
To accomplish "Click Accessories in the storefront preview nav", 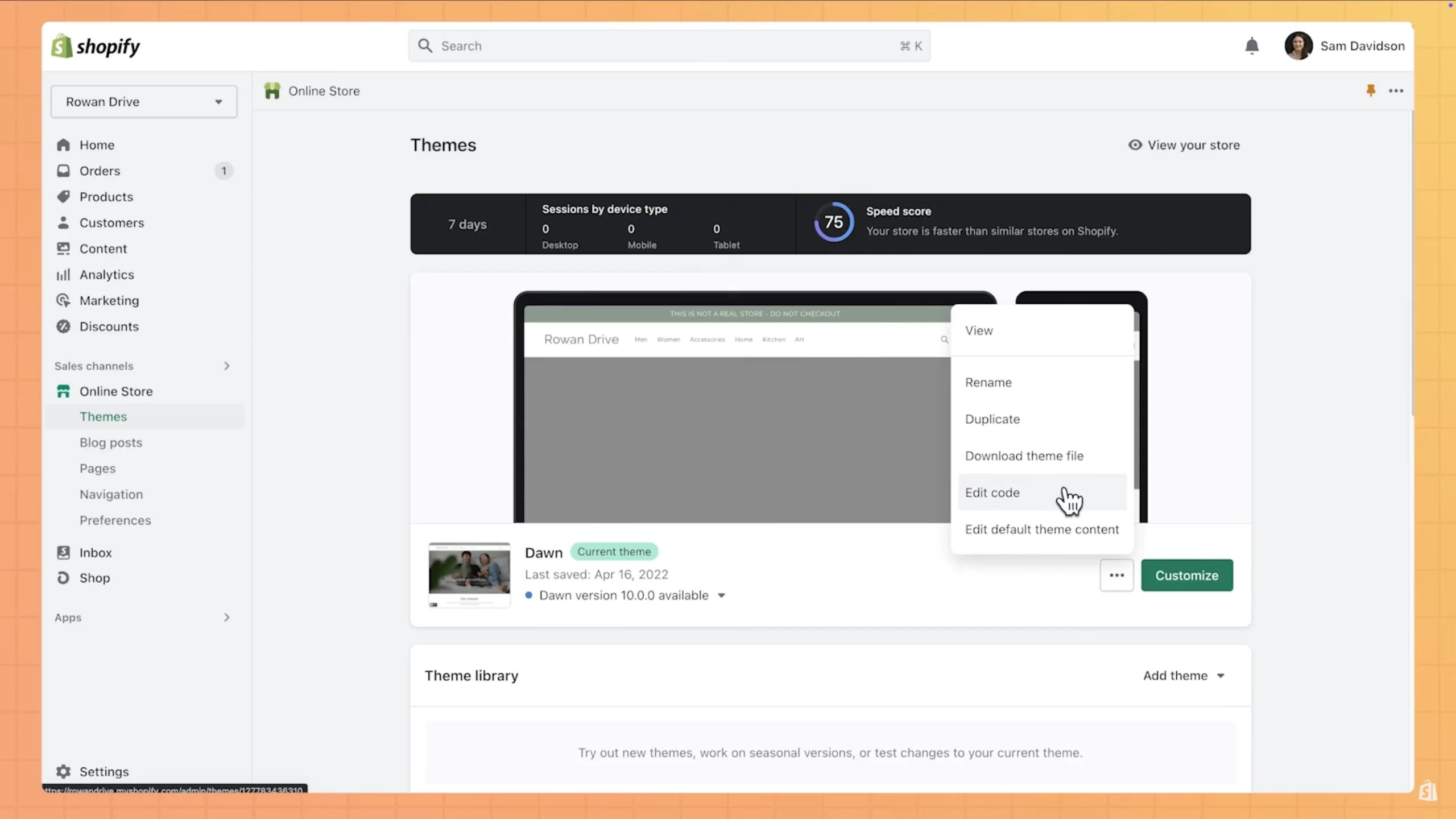I will [707, 340].
